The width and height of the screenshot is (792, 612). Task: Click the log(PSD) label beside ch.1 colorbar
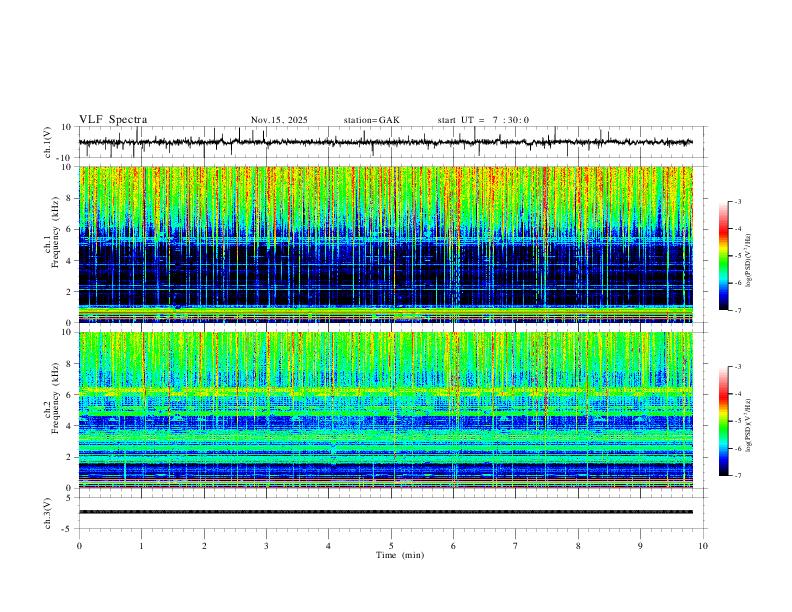pyautogui.click(x=749, y=261)
